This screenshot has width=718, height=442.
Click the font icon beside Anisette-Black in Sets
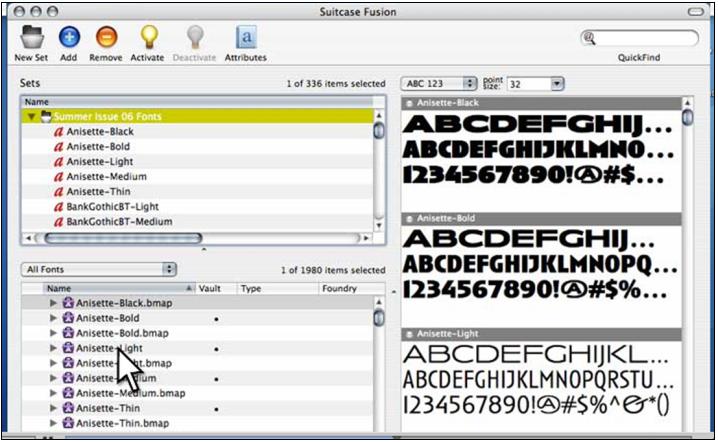58,132
